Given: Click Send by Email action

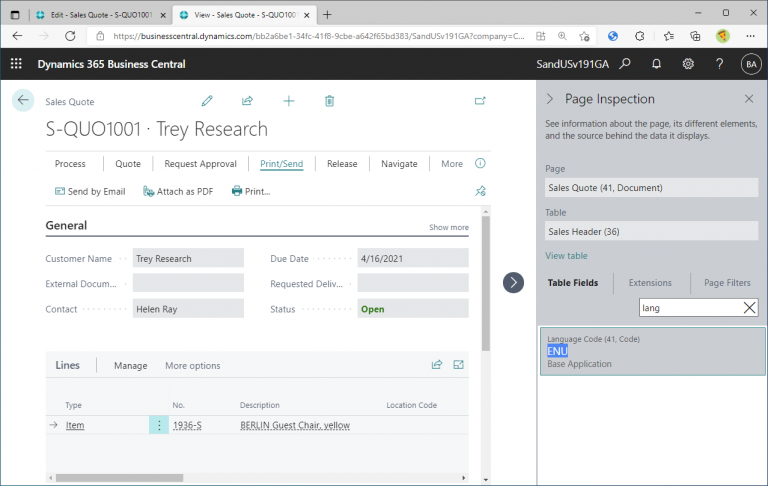Looking at the screenshot, I should pos(90,192).
